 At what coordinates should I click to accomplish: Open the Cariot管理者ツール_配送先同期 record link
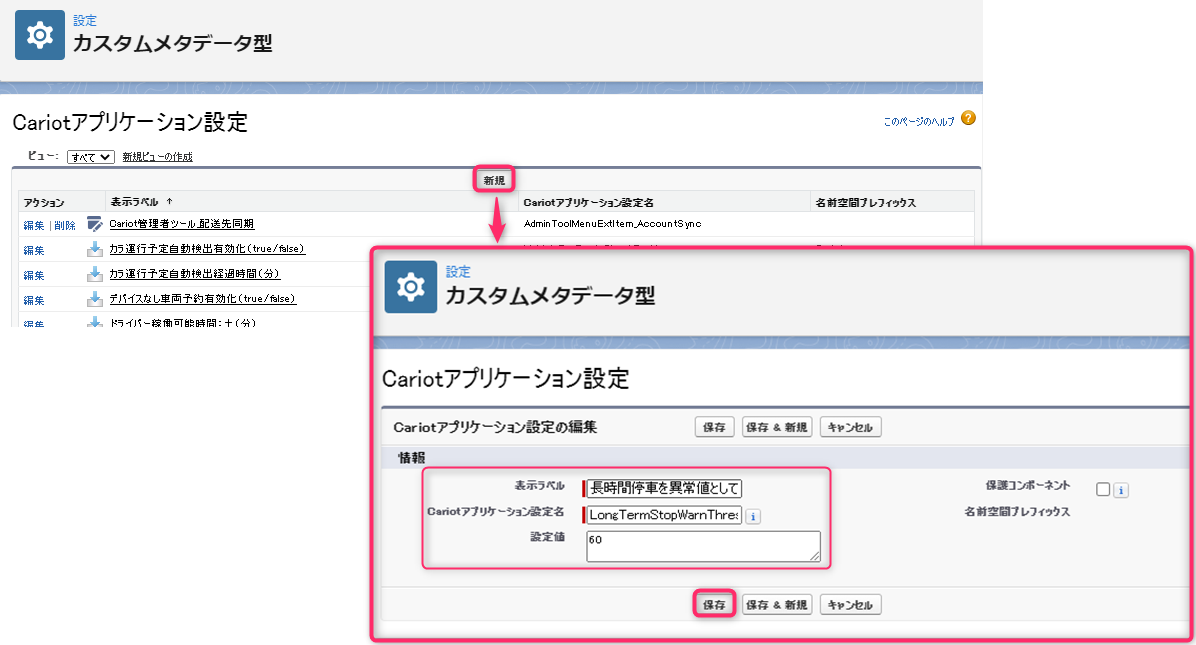click(x=182, y=223)
